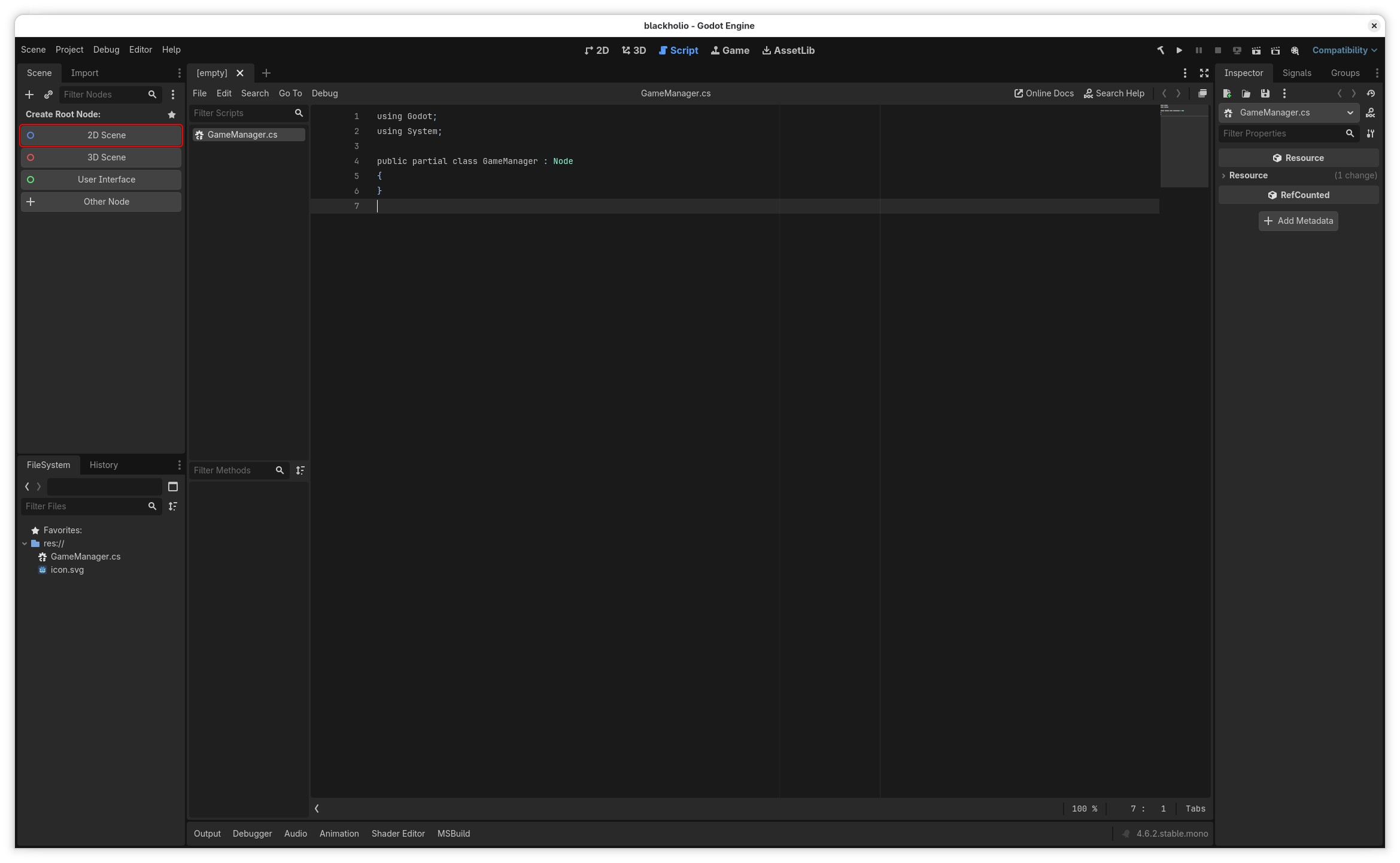Switch to the History dock tab
1400x863 pixels.
(104, 465)
